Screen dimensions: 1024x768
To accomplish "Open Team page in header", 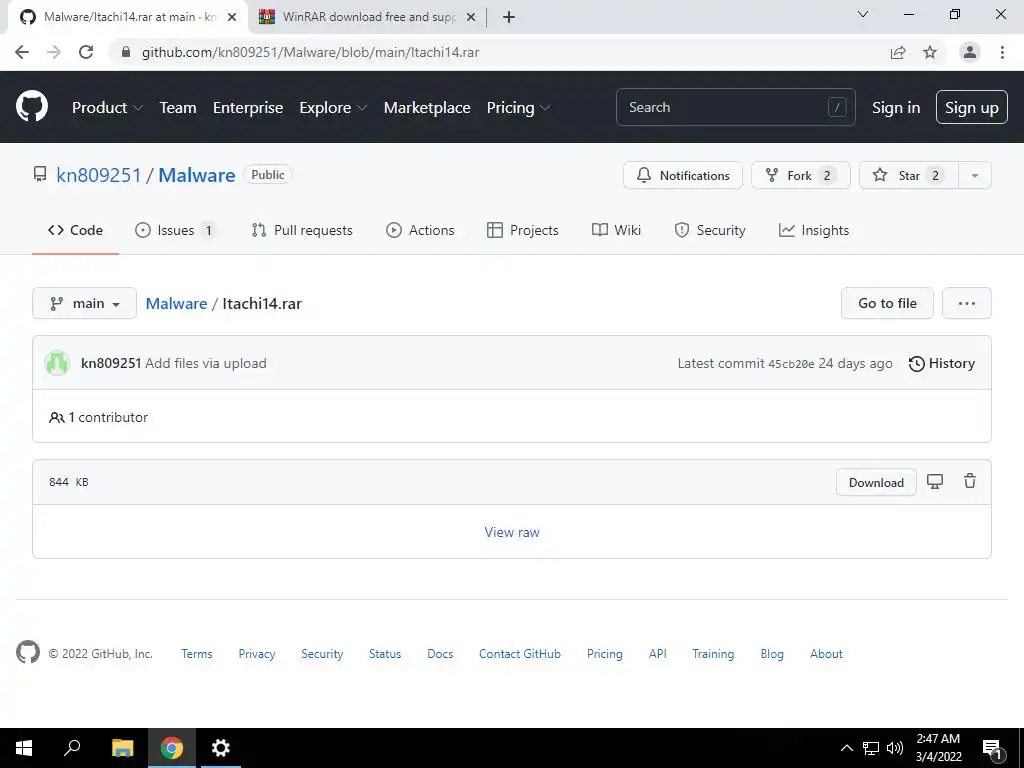I will tap(178, 108).
